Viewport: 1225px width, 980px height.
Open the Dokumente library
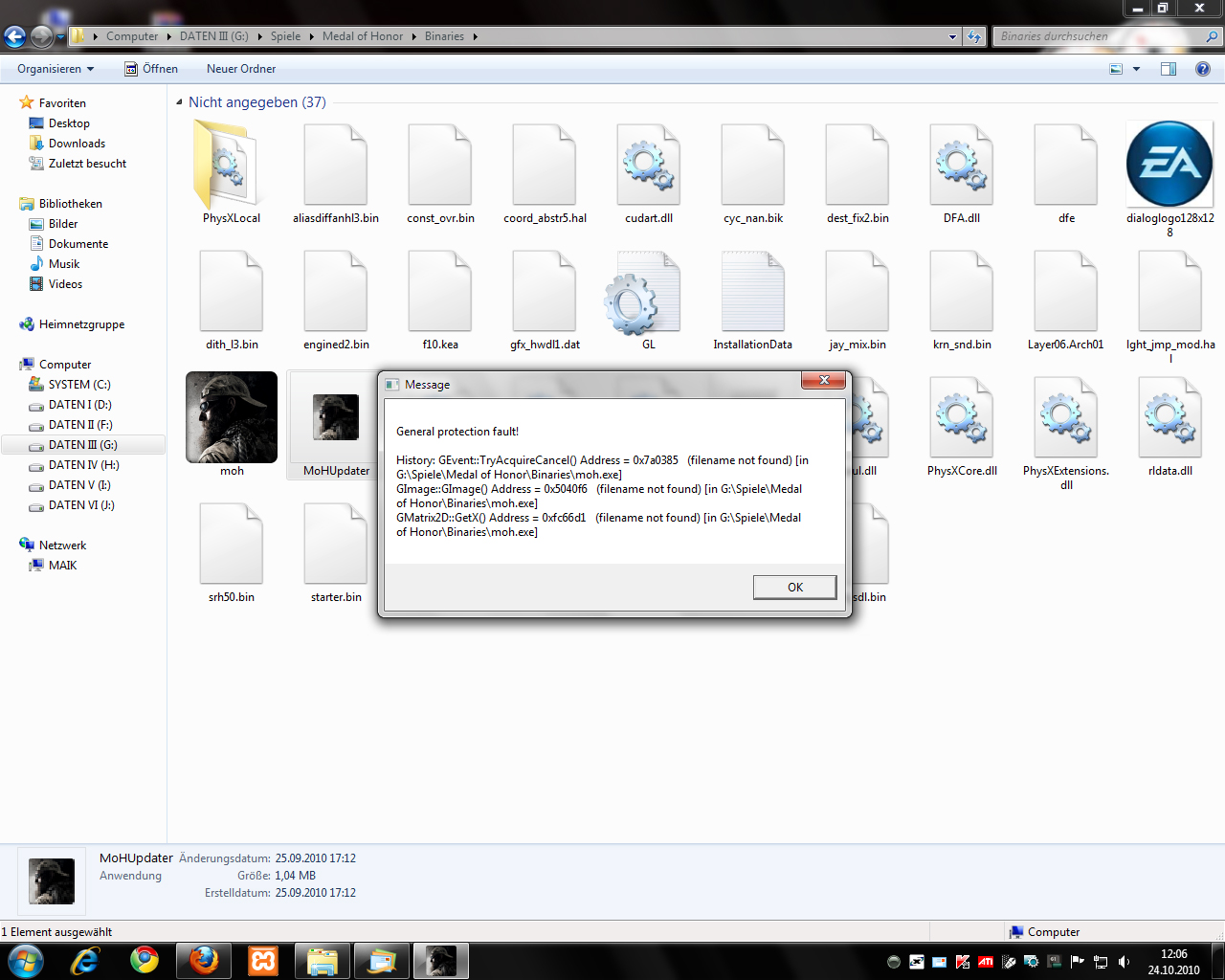[x=78, y=244]
